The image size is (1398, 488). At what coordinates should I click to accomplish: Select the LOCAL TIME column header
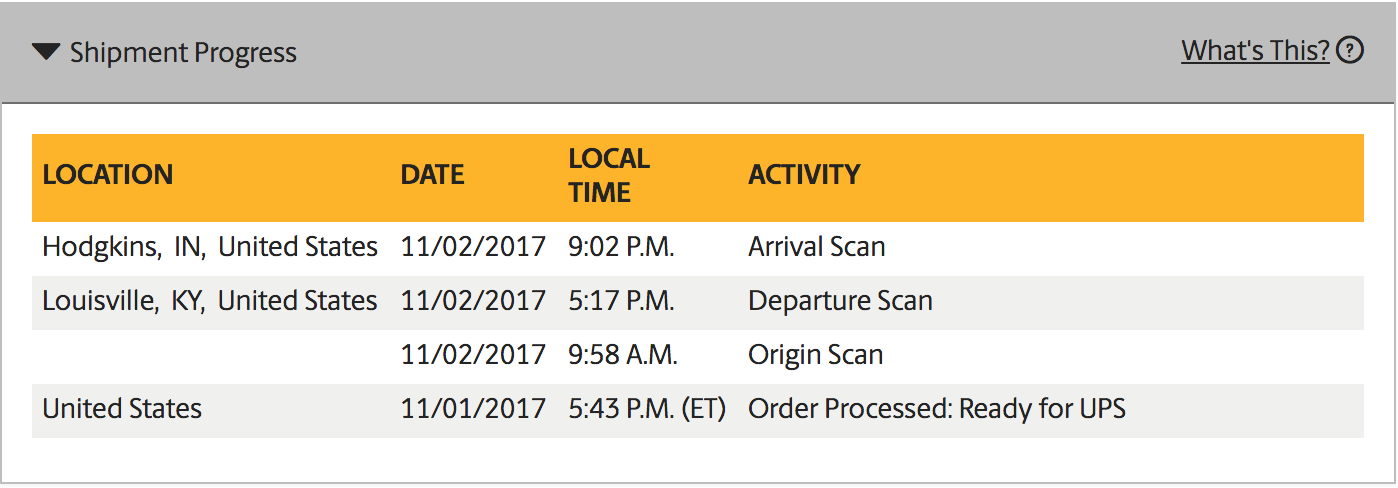pos(609,175)
